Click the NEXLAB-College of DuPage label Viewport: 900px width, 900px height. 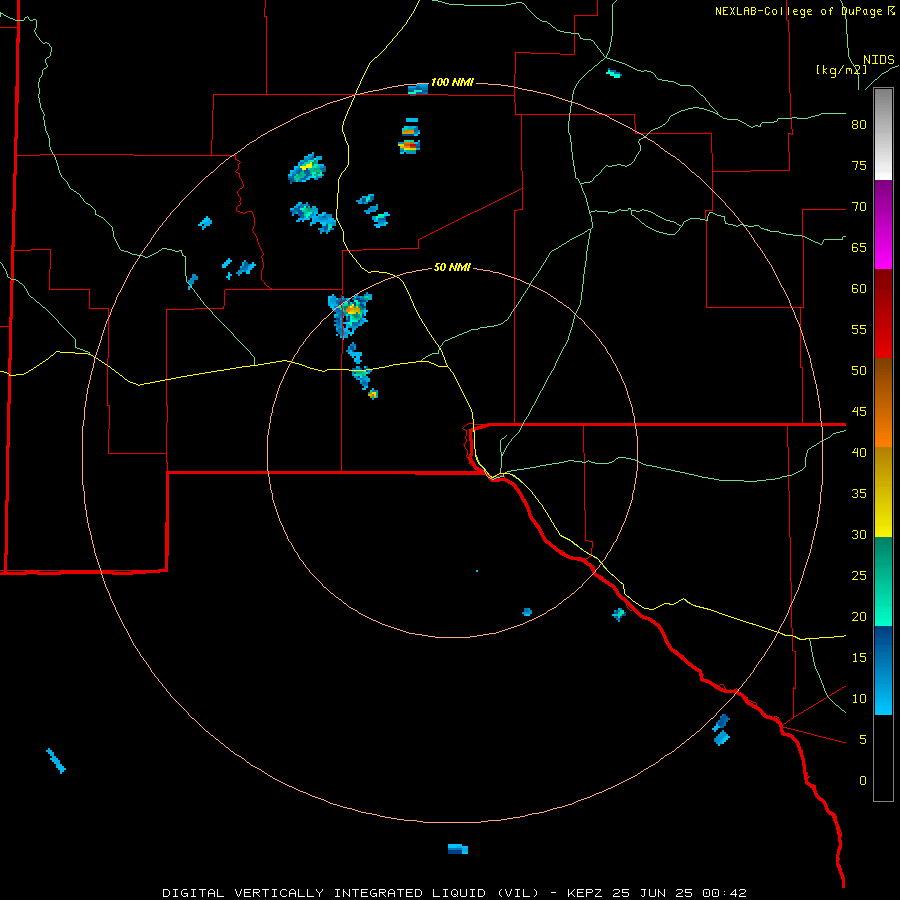[799, 11]
